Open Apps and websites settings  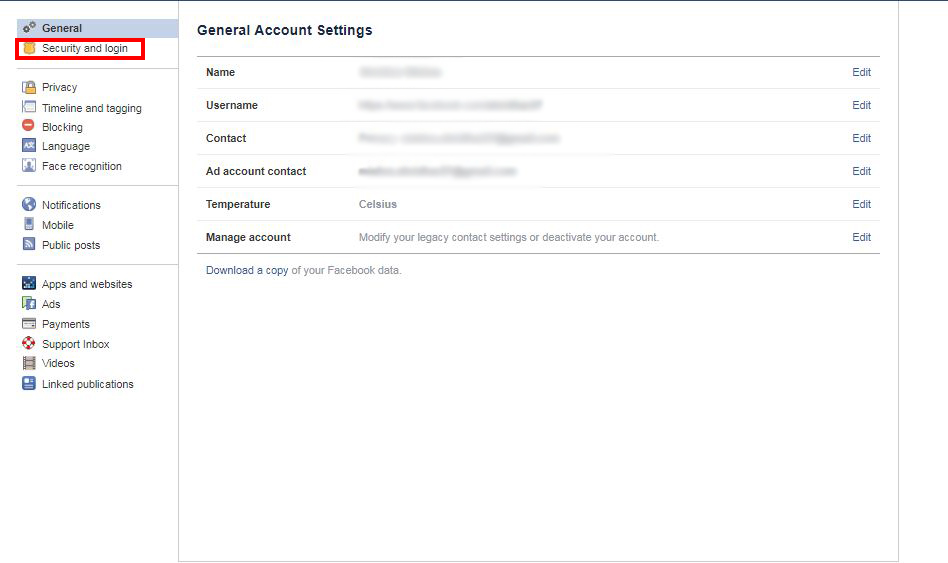click(86, 284)
